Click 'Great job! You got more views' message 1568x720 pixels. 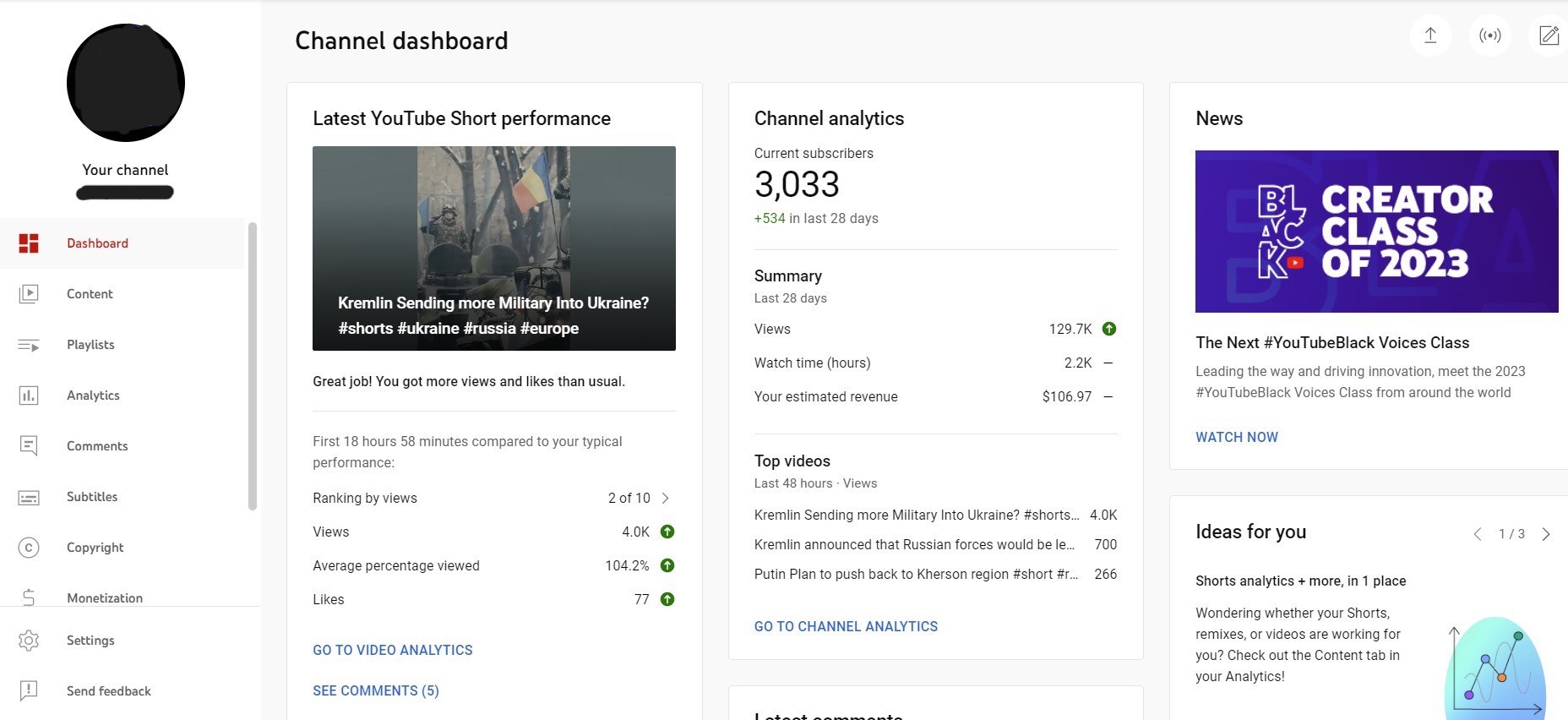click(469, 381)
